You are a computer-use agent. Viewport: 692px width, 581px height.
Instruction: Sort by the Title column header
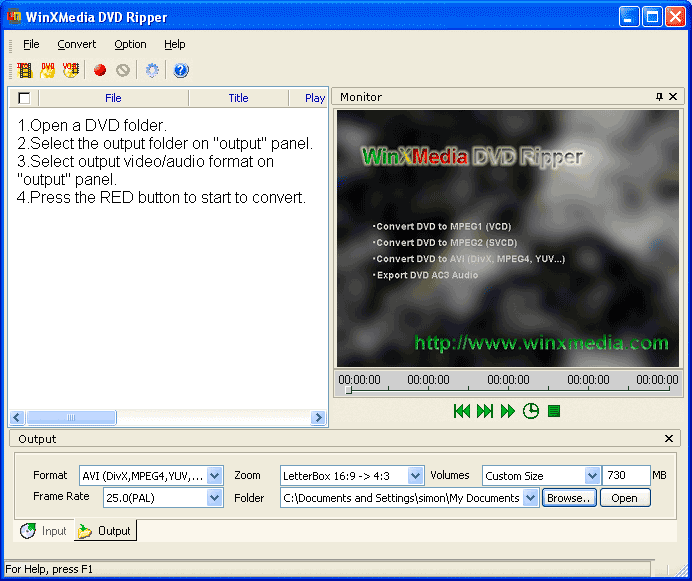click(x=238, y=98)
